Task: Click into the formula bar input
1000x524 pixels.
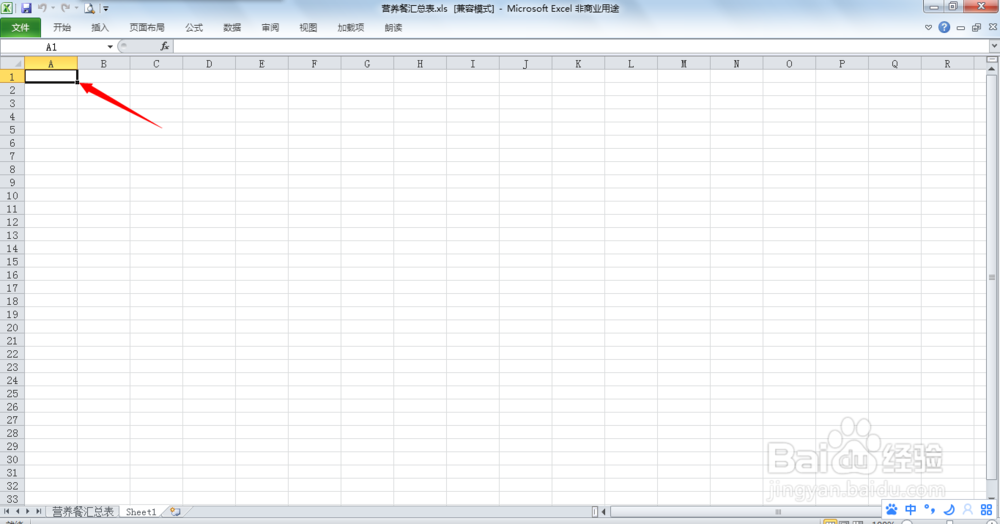Action: tap(580, 46)
